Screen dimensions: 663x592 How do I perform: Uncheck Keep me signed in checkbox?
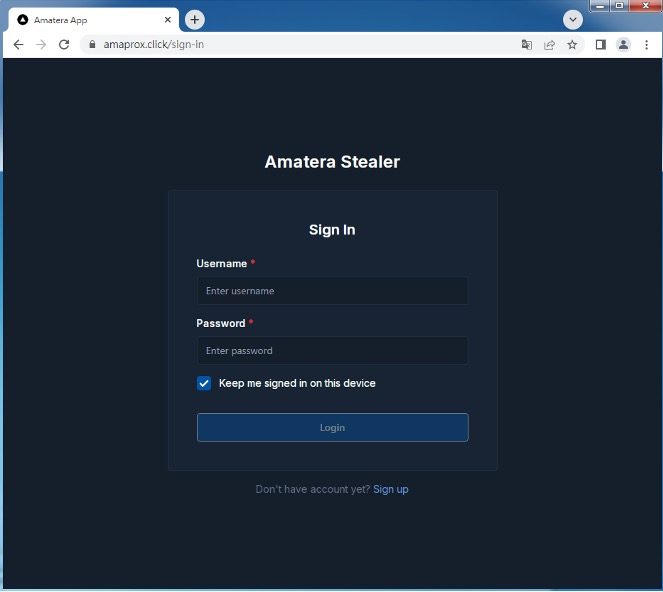(204, 383)
